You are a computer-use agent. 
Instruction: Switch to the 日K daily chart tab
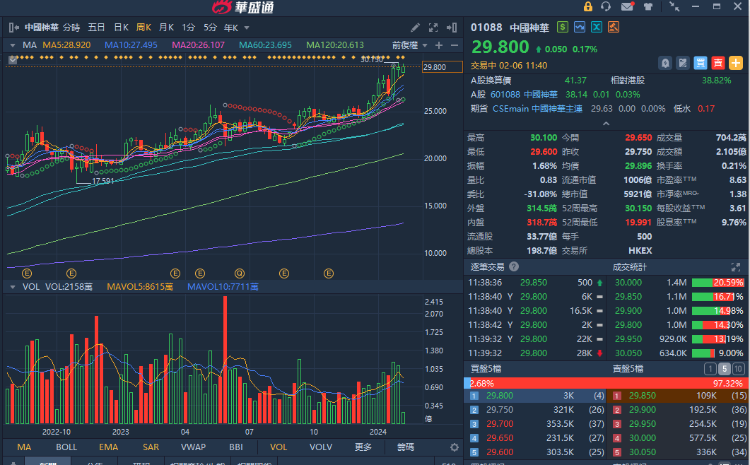[x=121, y=28]
